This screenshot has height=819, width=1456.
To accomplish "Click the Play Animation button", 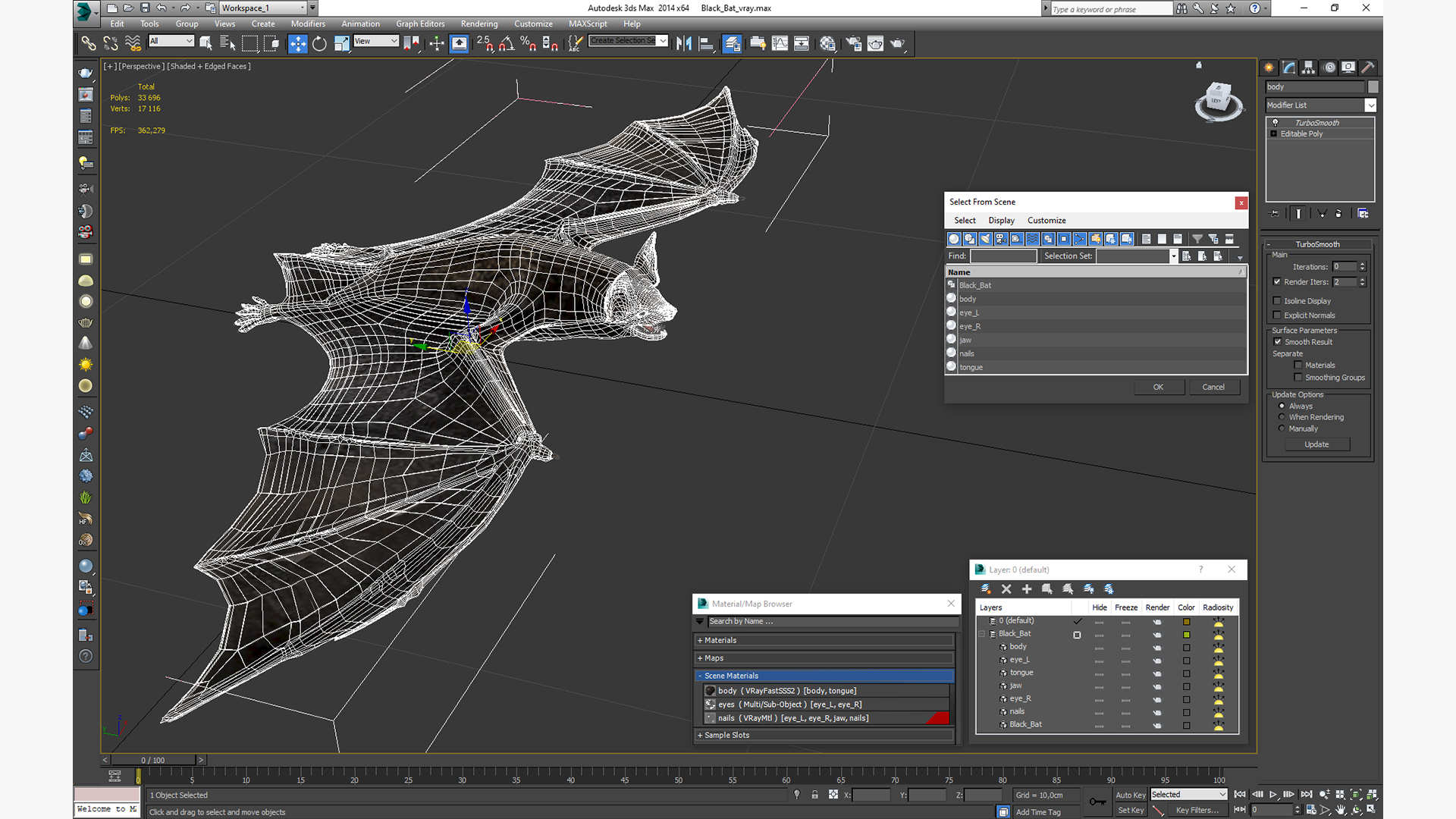I will coord(1273,795).
